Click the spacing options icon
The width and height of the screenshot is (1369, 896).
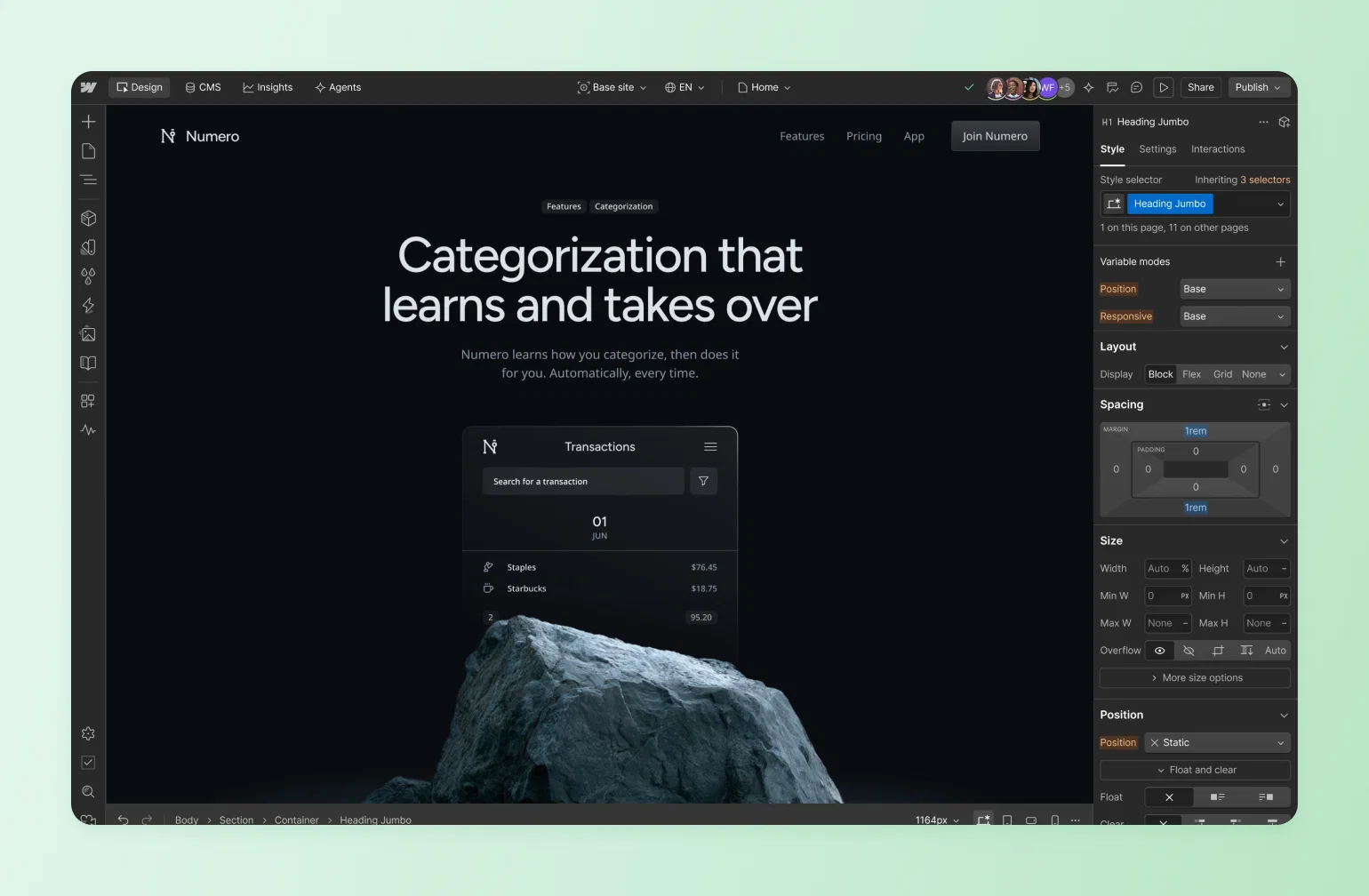coord(1264,404)
